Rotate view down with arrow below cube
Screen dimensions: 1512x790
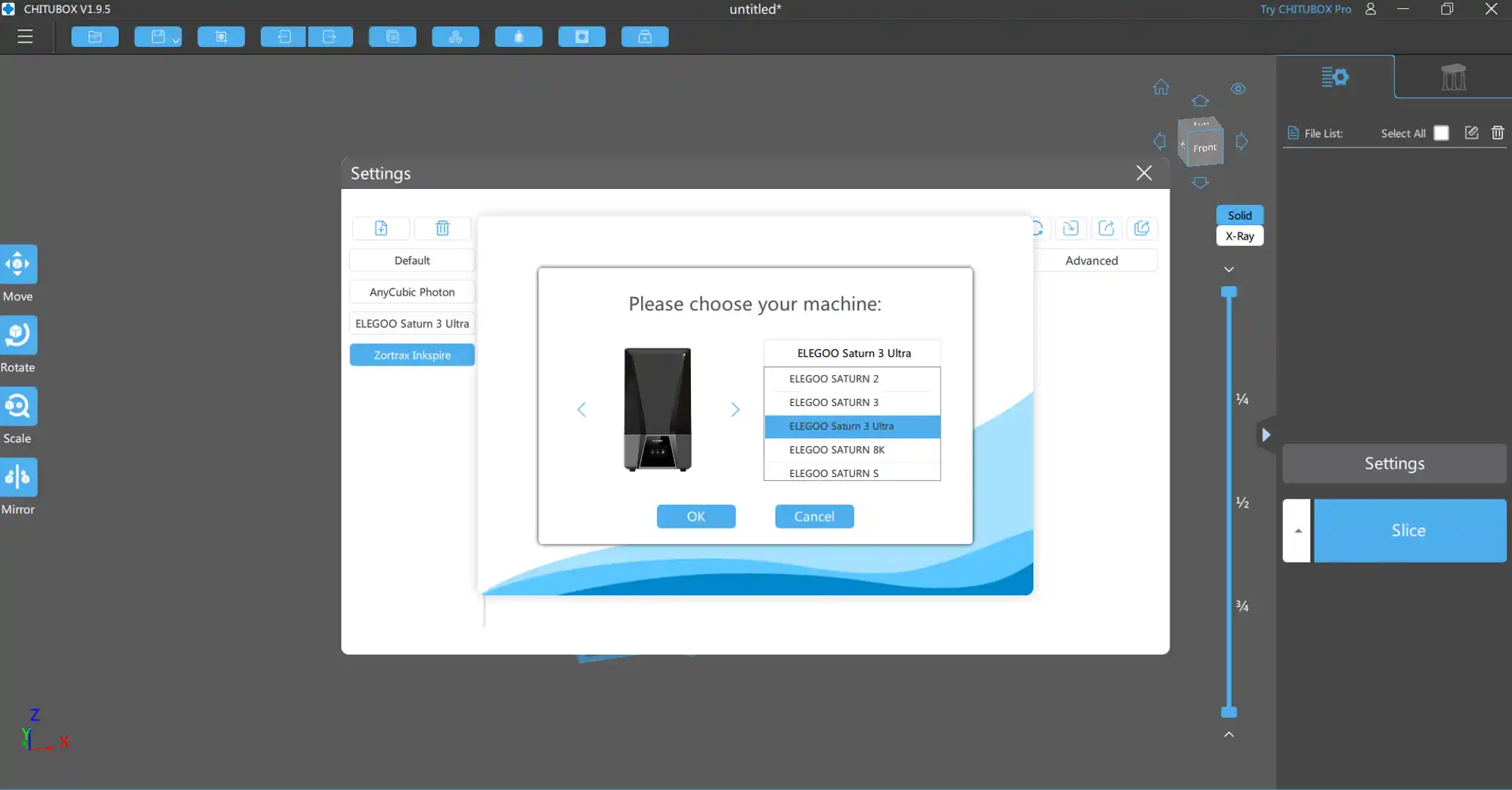(1200, 182)
